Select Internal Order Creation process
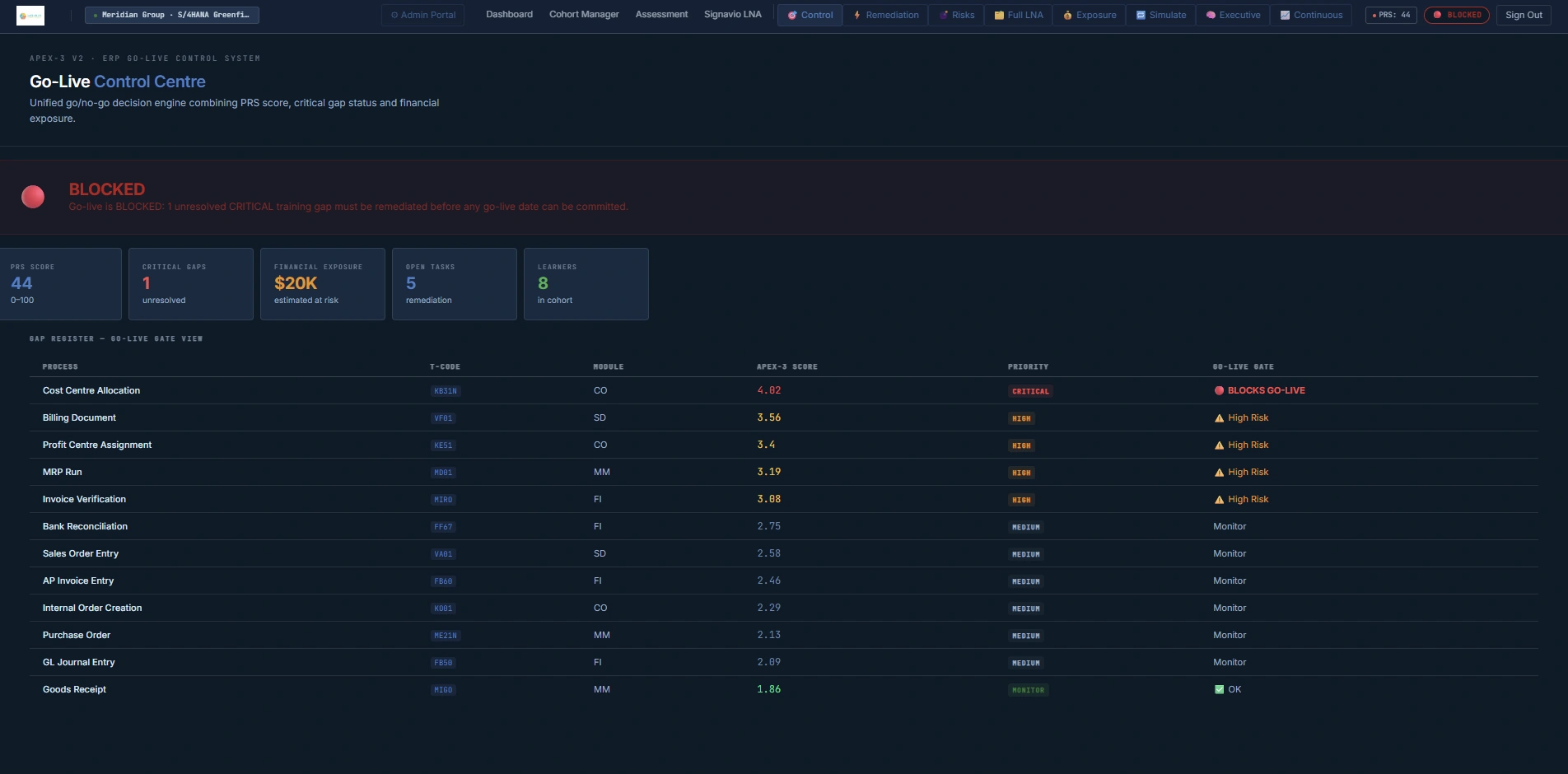Viewport: 1568px width, 774px height. (92, 608)
